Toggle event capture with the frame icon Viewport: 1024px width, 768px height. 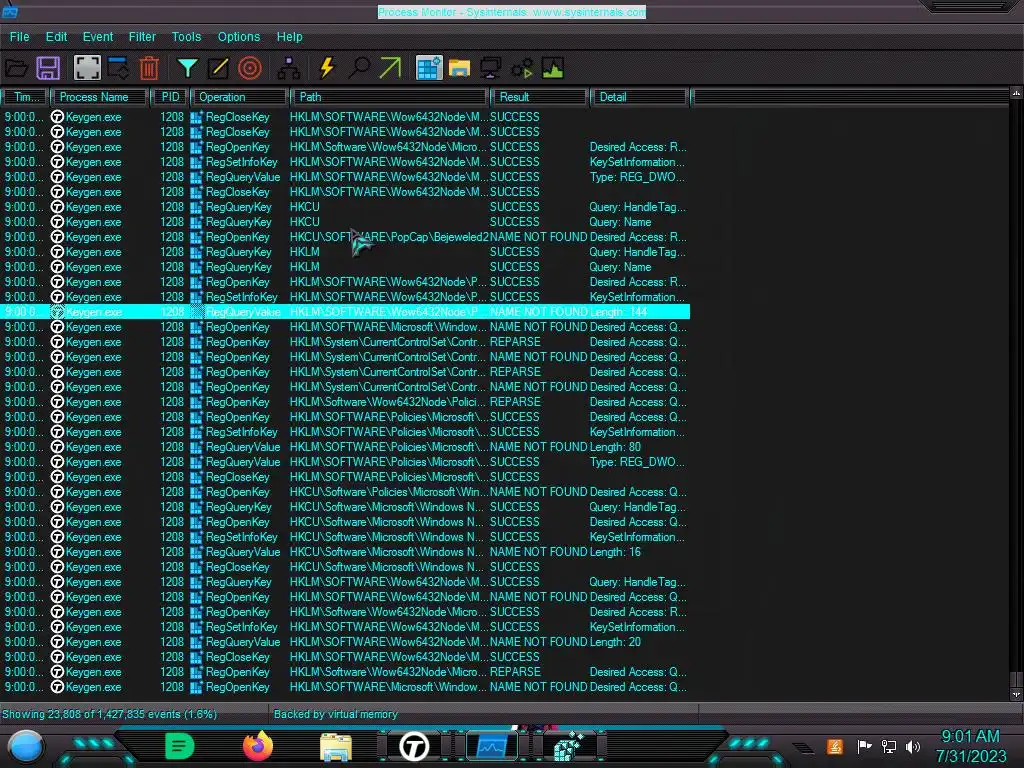pyautogui.click(x=86, y=68)
